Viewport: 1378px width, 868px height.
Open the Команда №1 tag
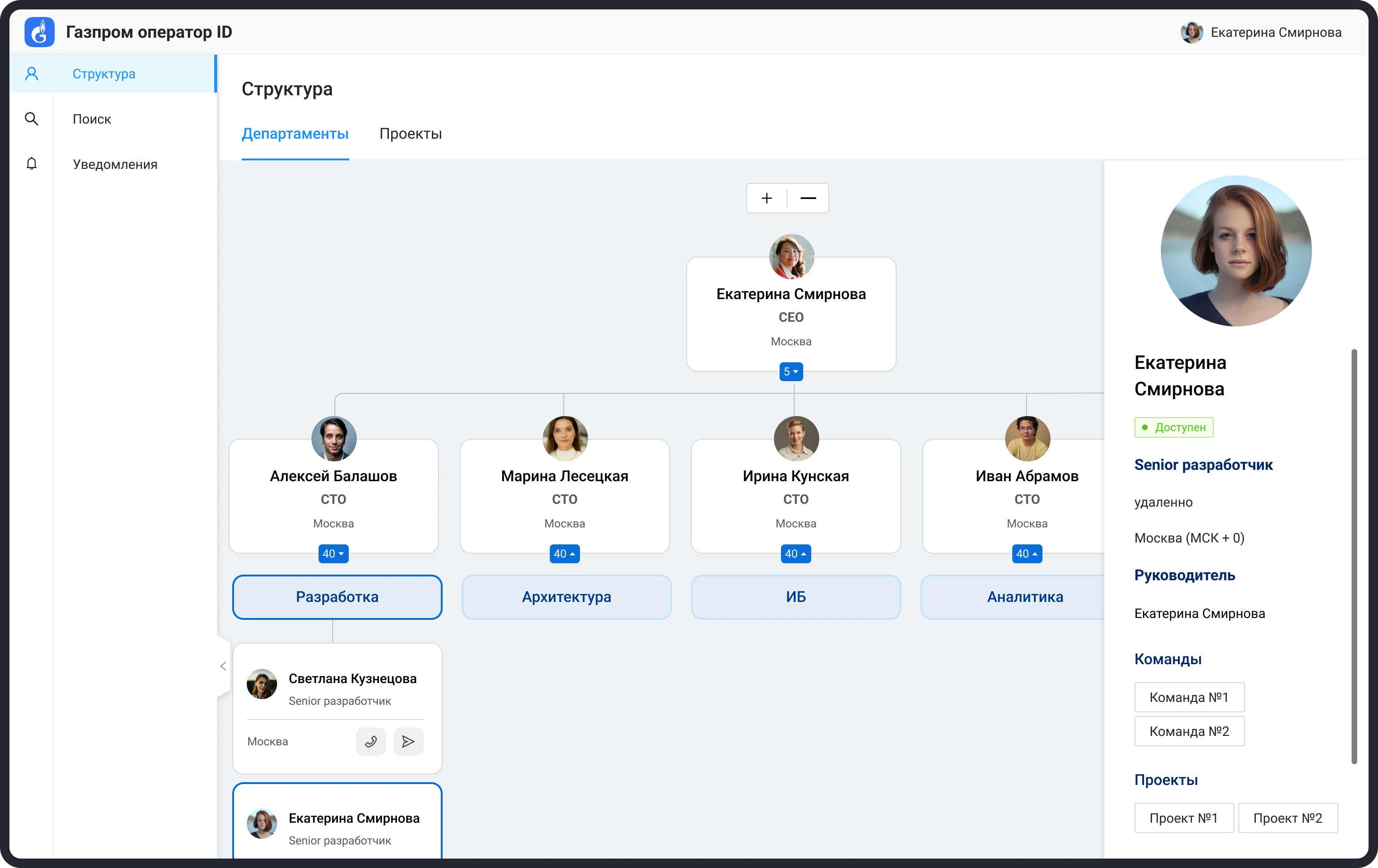click(1189, 697)
